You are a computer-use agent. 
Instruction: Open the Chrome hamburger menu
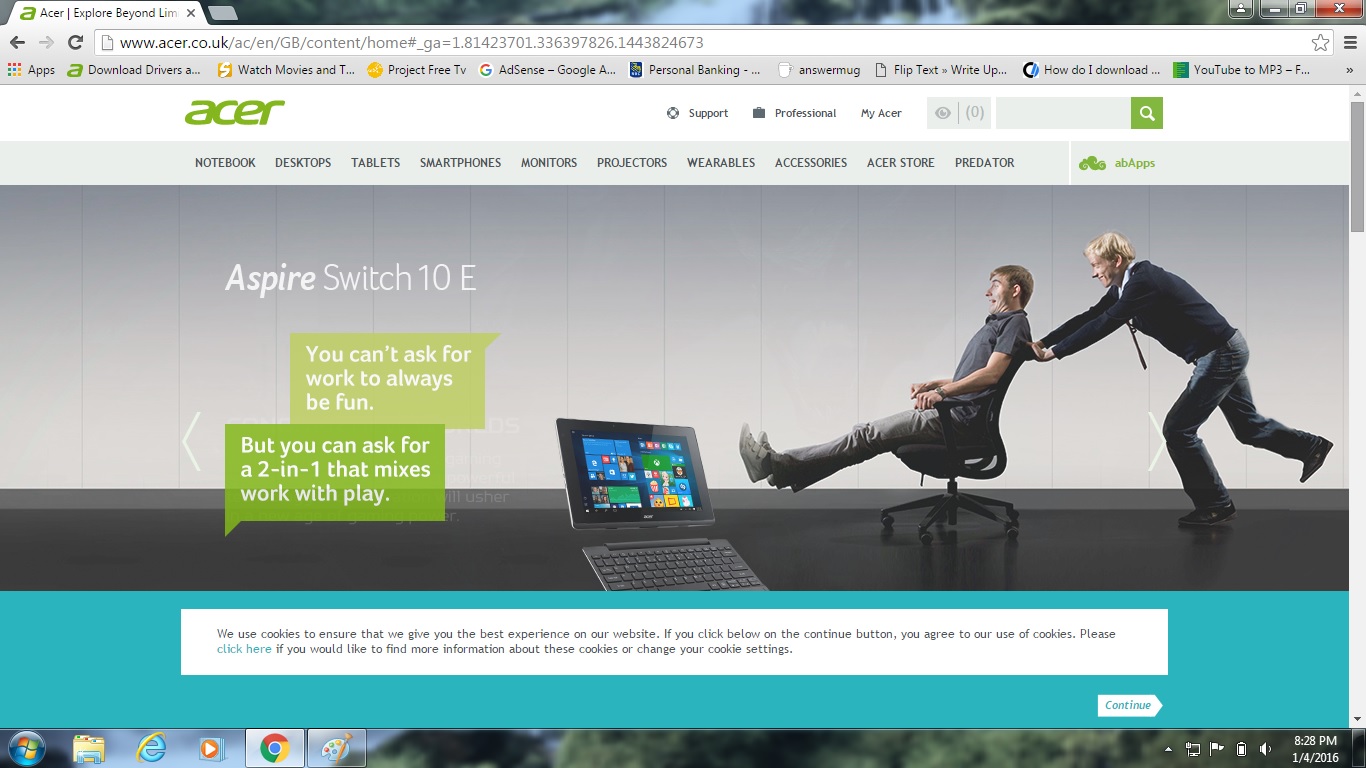[1348, 42]
